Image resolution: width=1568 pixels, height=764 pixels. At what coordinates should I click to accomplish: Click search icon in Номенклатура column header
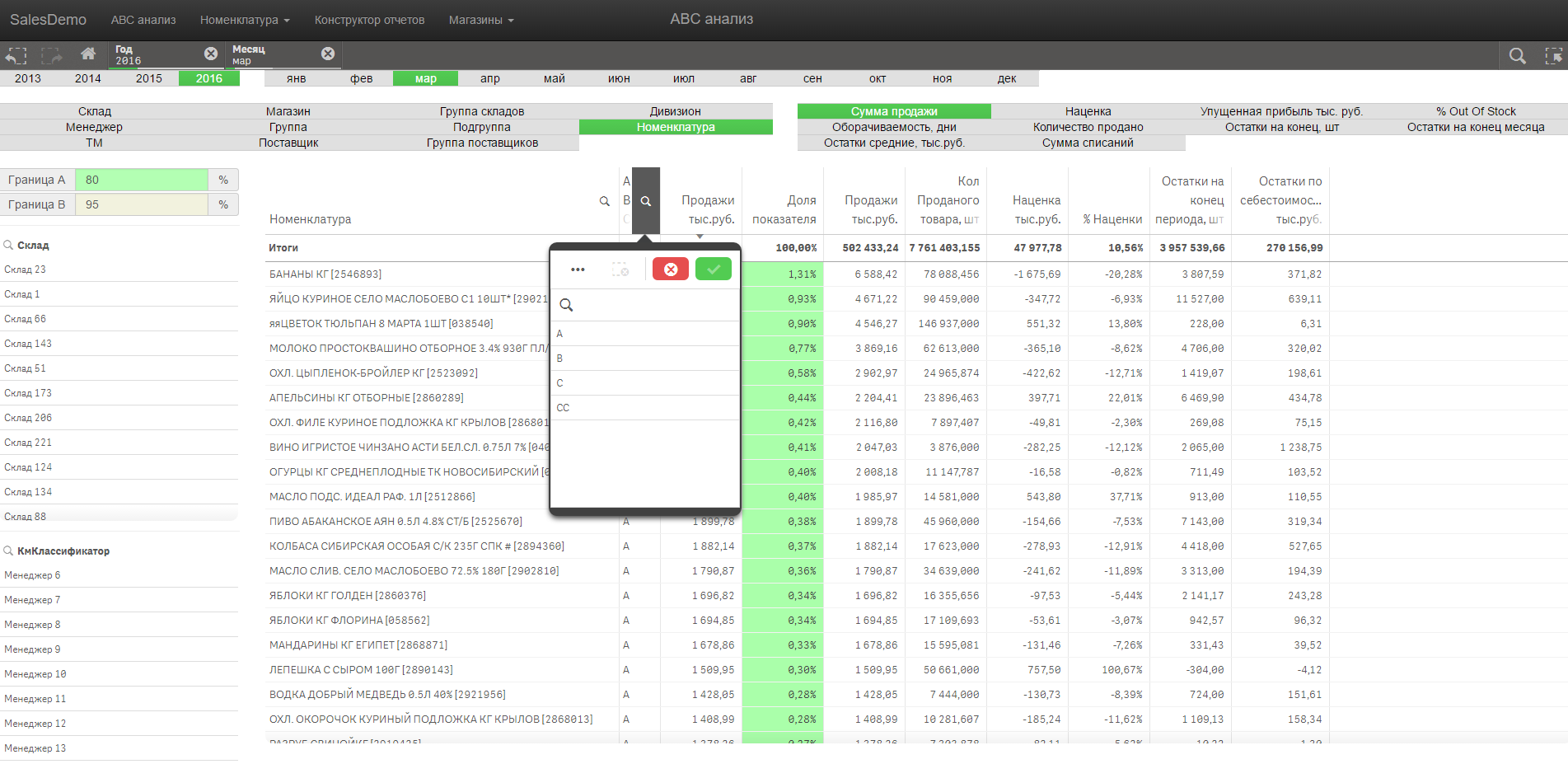(604, 201)
